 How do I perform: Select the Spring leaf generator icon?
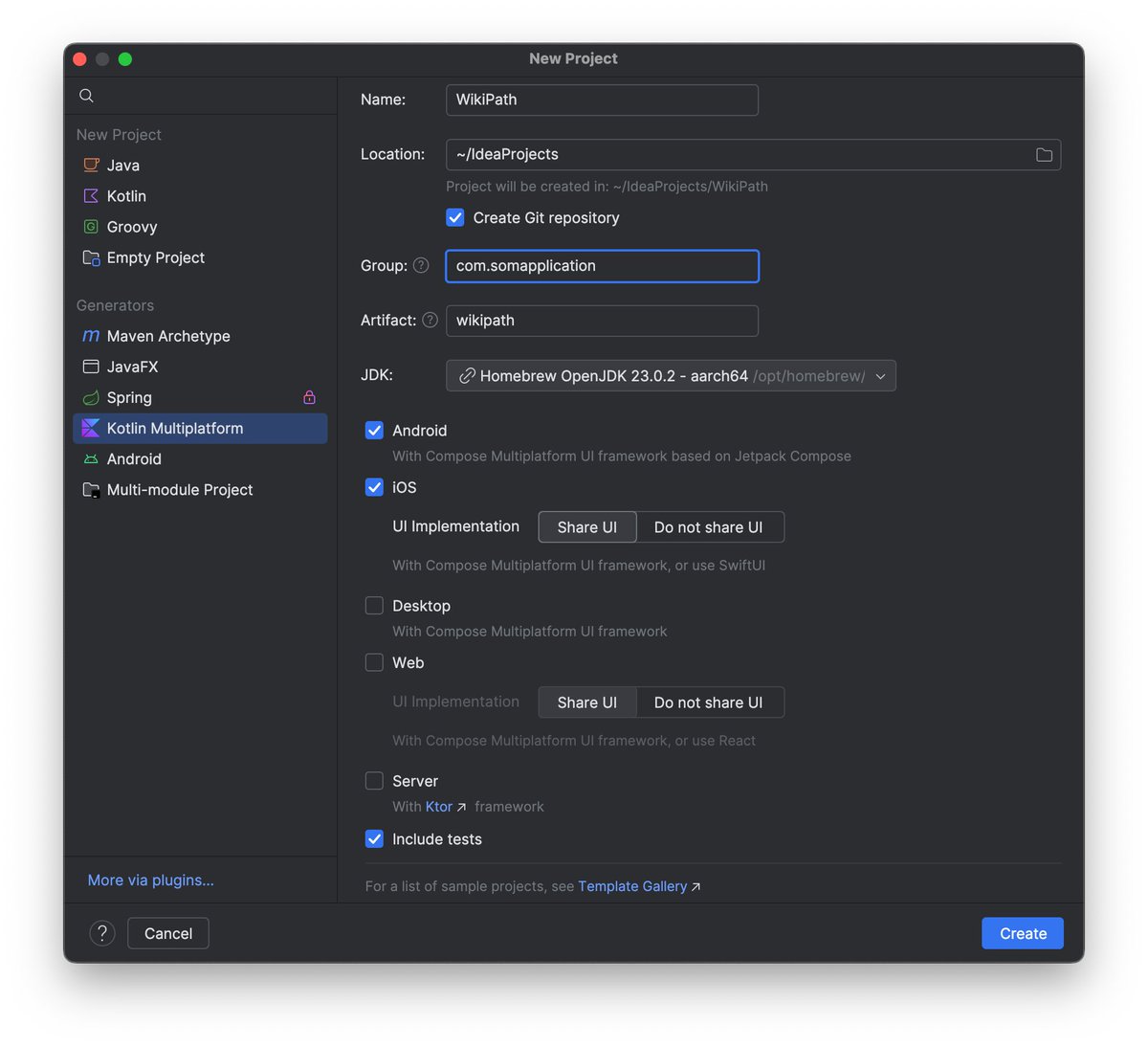90,397
